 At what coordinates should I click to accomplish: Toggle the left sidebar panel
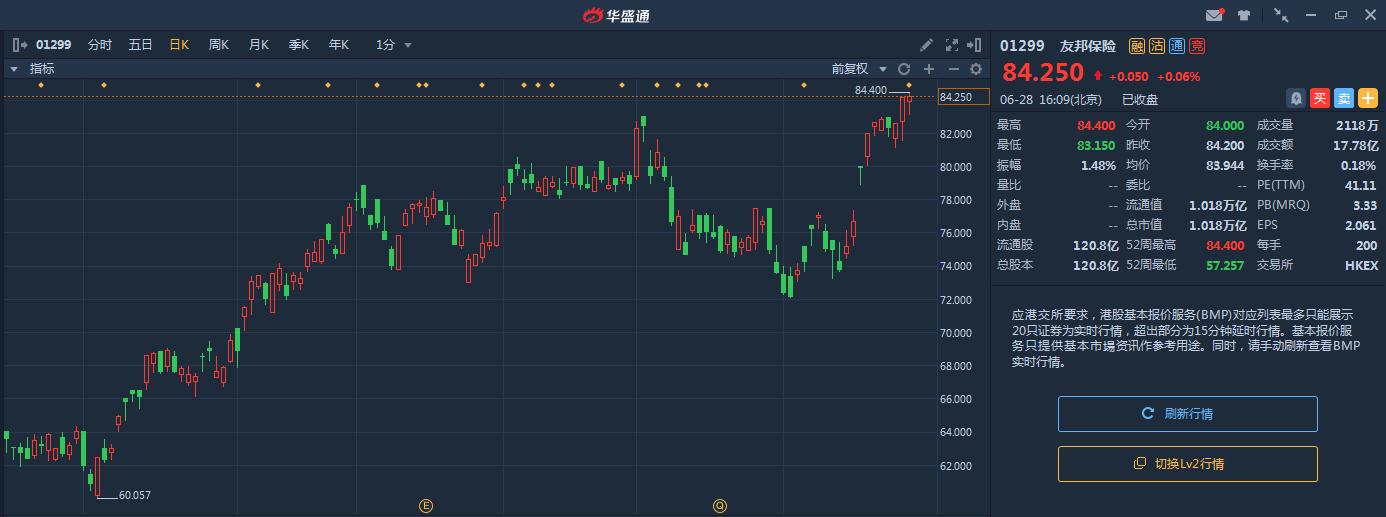pyautogui.click(x=20, y=45)
